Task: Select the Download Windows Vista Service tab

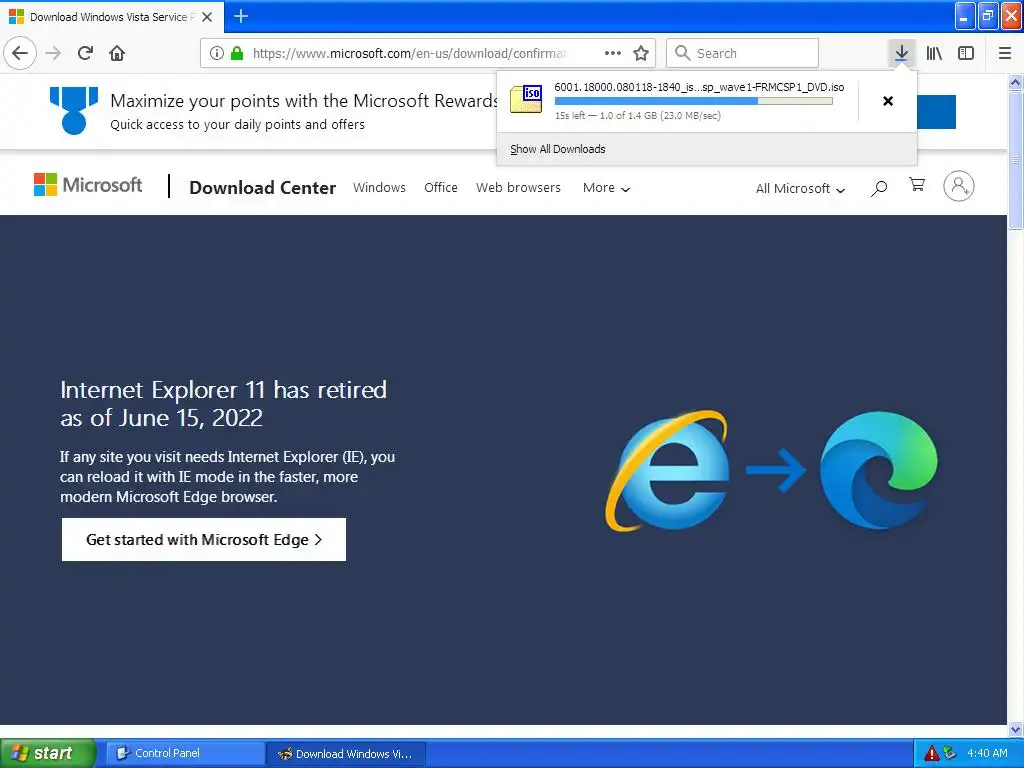Action: coord(112,17)
